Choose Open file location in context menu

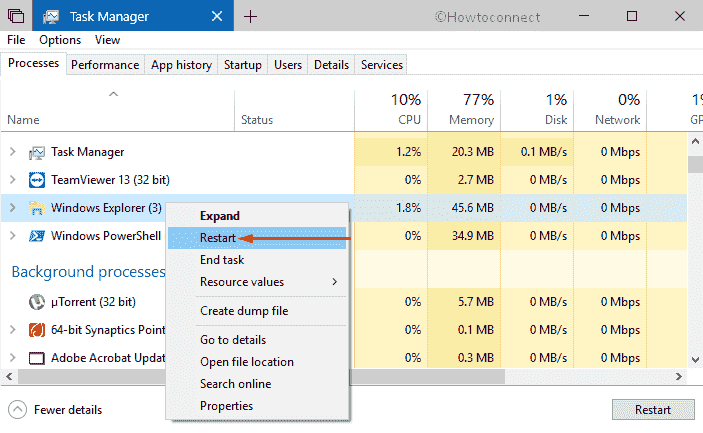point(257,362)
